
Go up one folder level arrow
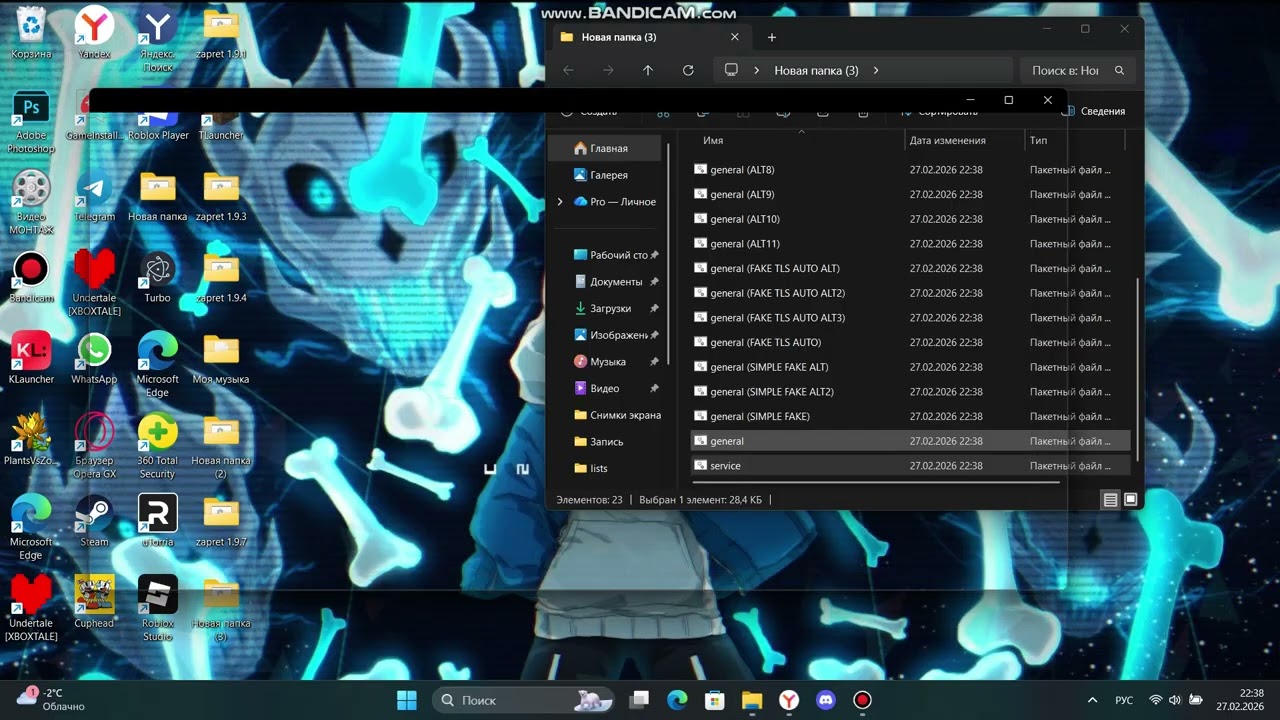(x=648, y=70)
